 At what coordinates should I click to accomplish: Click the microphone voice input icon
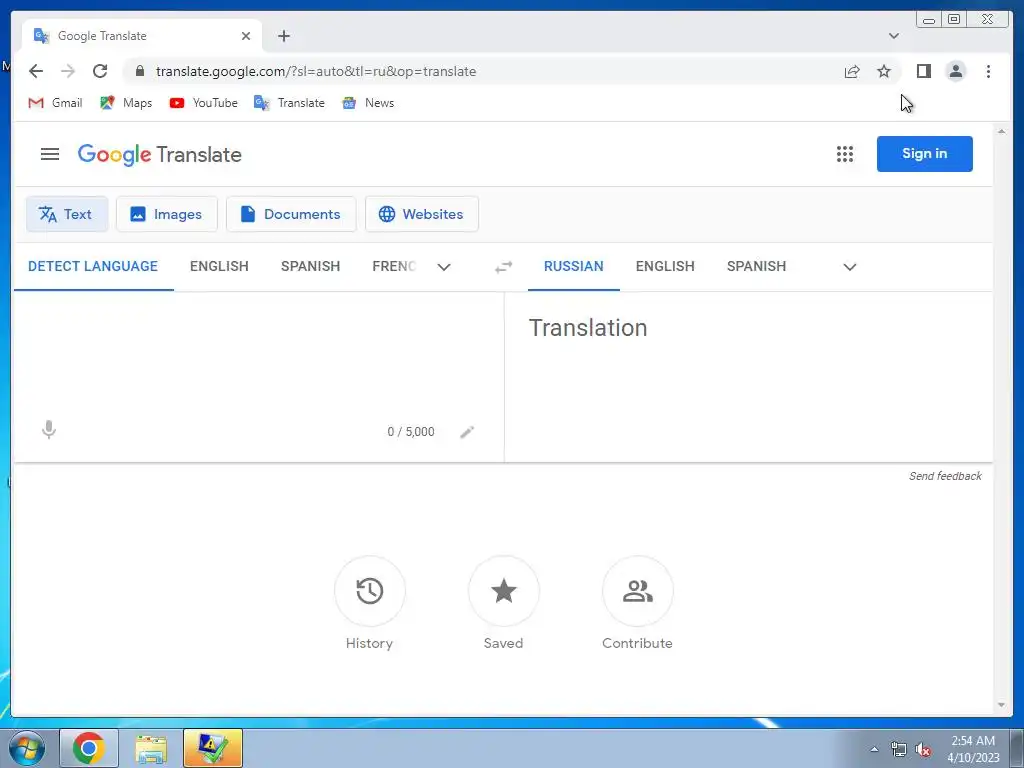pyautogui.click(x=49, y=430)
